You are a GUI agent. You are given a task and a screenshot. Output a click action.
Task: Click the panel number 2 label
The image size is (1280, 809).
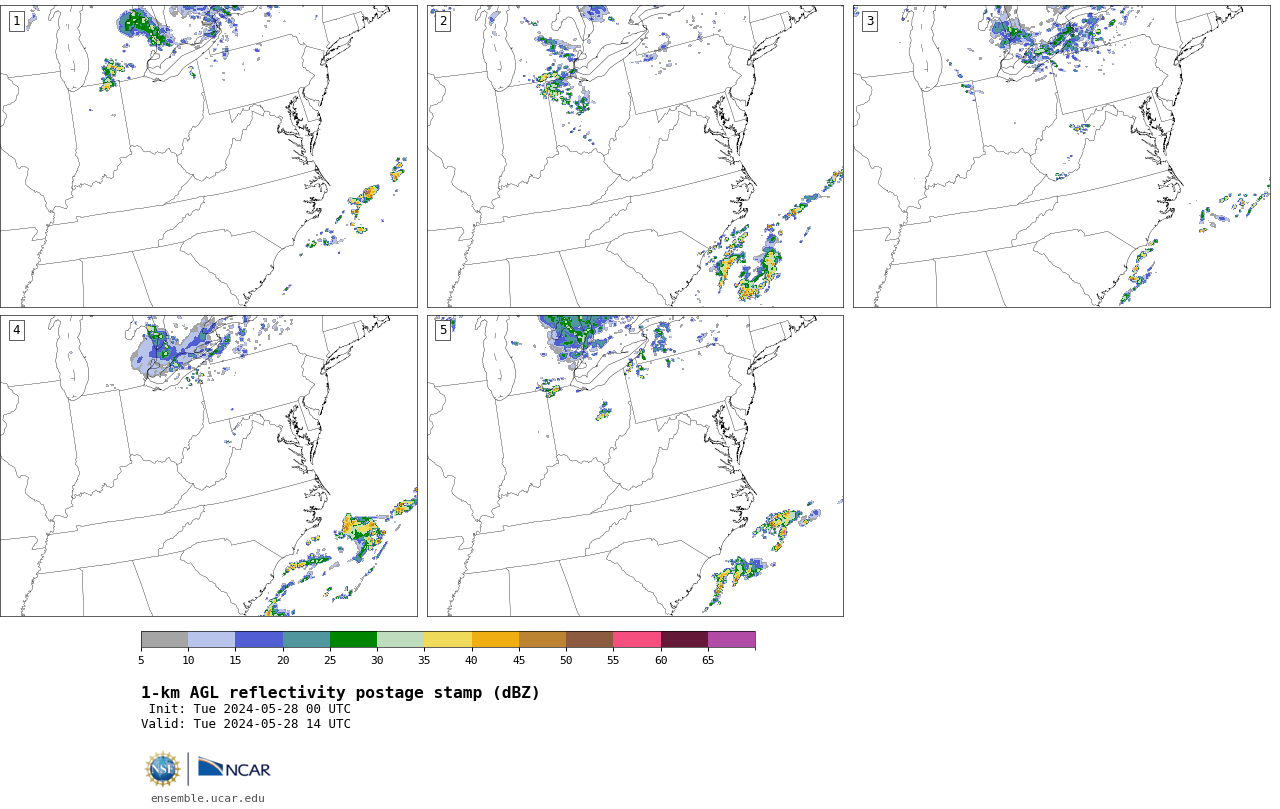(x=443, y=21)
